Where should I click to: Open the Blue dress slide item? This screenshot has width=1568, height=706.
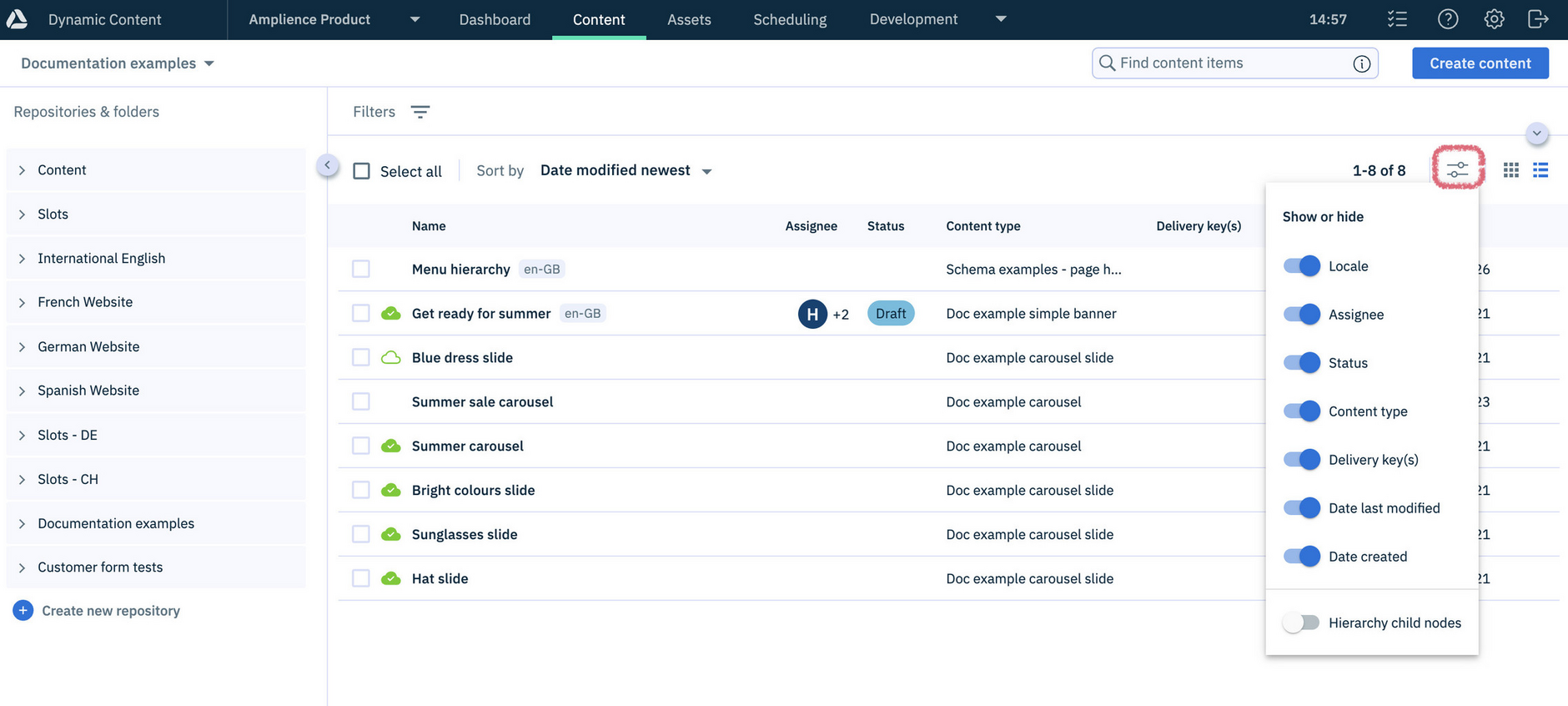(x=462, y=358)
